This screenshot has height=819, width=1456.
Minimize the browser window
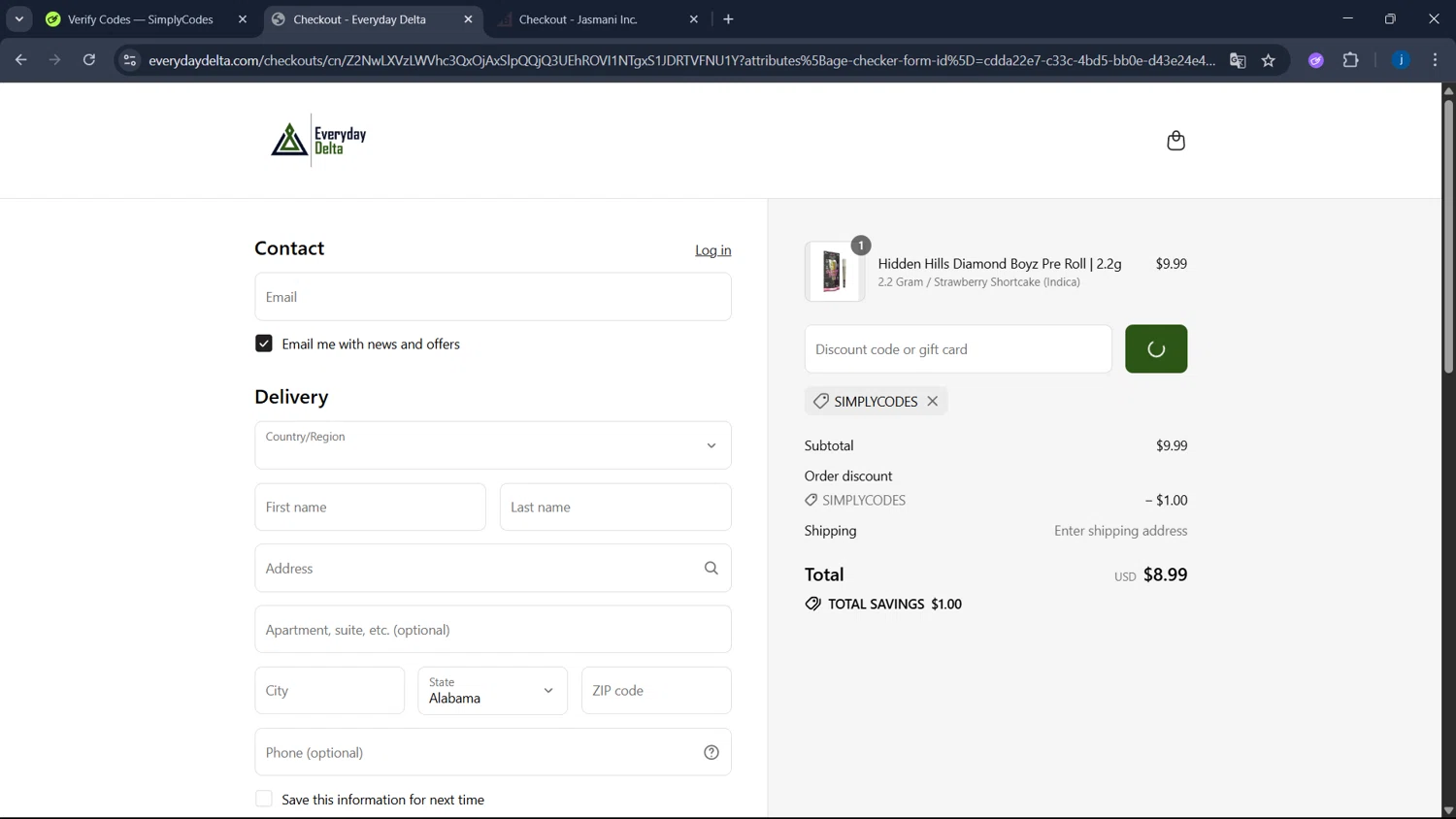tap(1347, 18)
